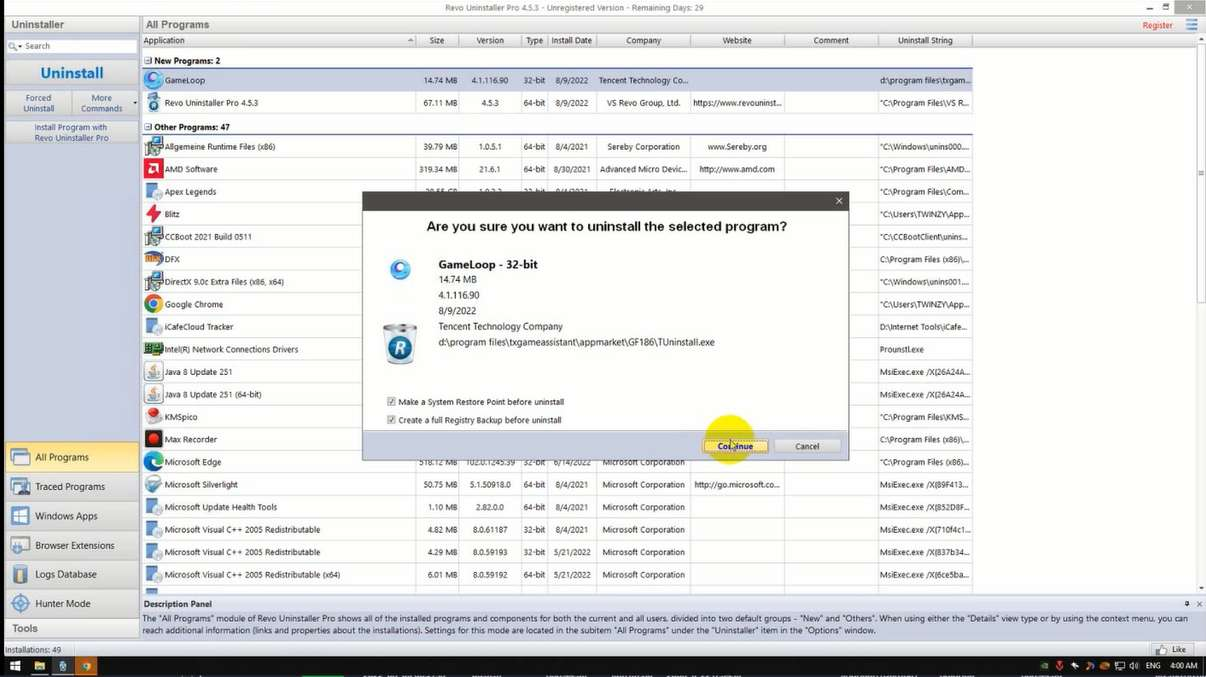
Task: Open the Hunter Mode section
Action: pyautogui.click(x=62, y=604)
